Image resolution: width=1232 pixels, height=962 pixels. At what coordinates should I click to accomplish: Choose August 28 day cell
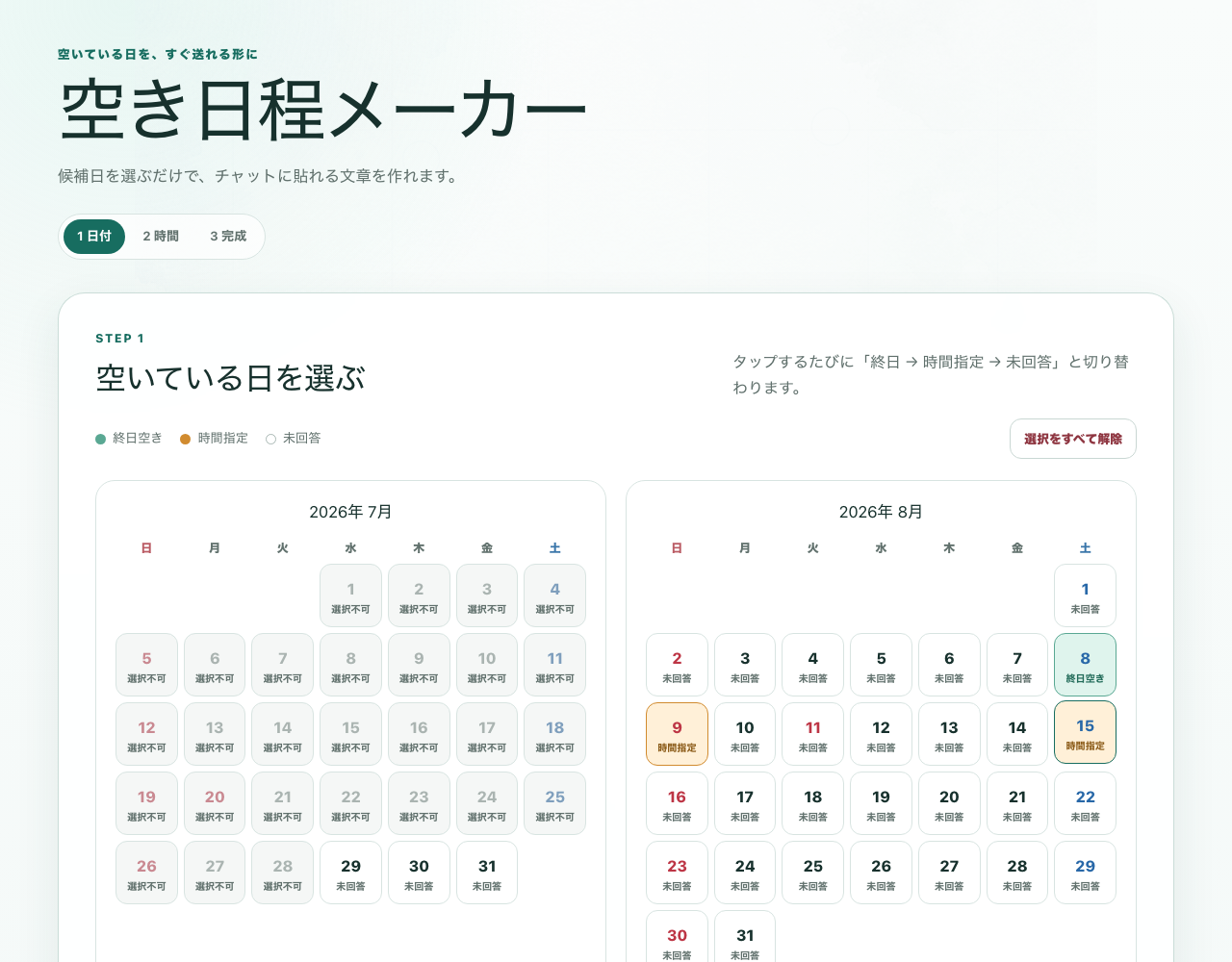tap(1017, 873)
